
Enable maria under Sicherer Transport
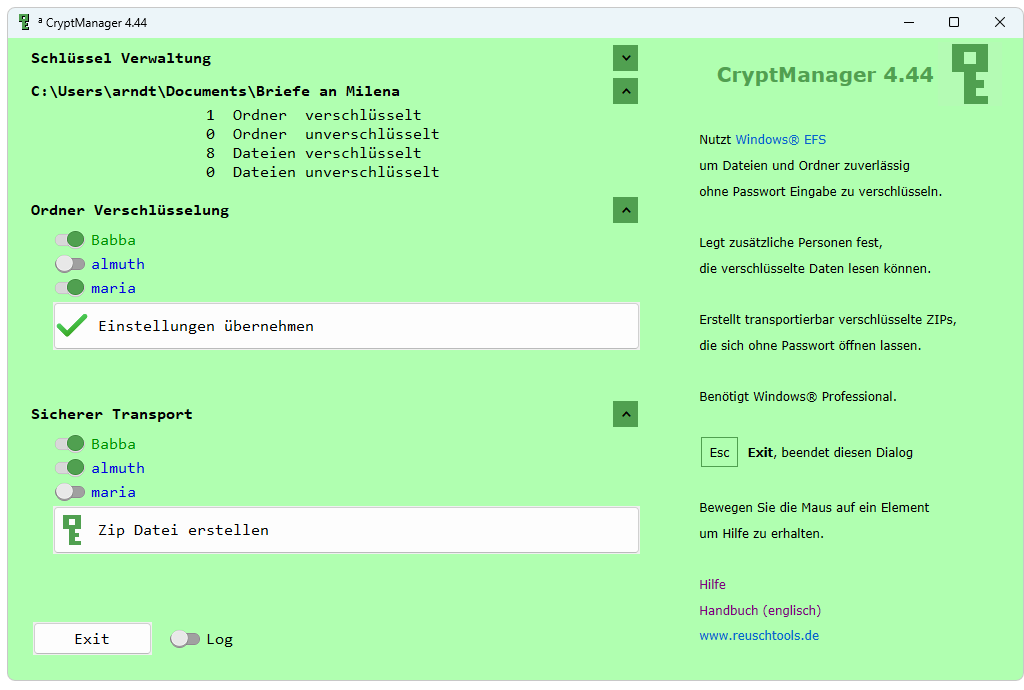(70, 492)
